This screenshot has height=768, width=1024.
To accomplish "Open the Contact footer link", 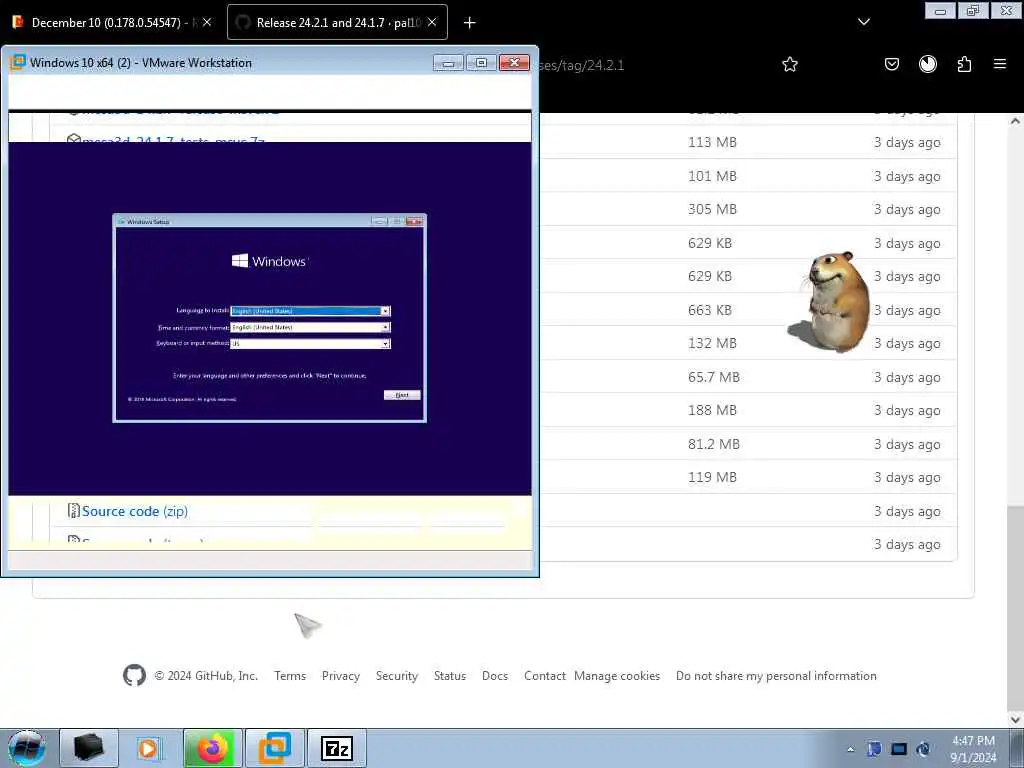I will (545, 676).
